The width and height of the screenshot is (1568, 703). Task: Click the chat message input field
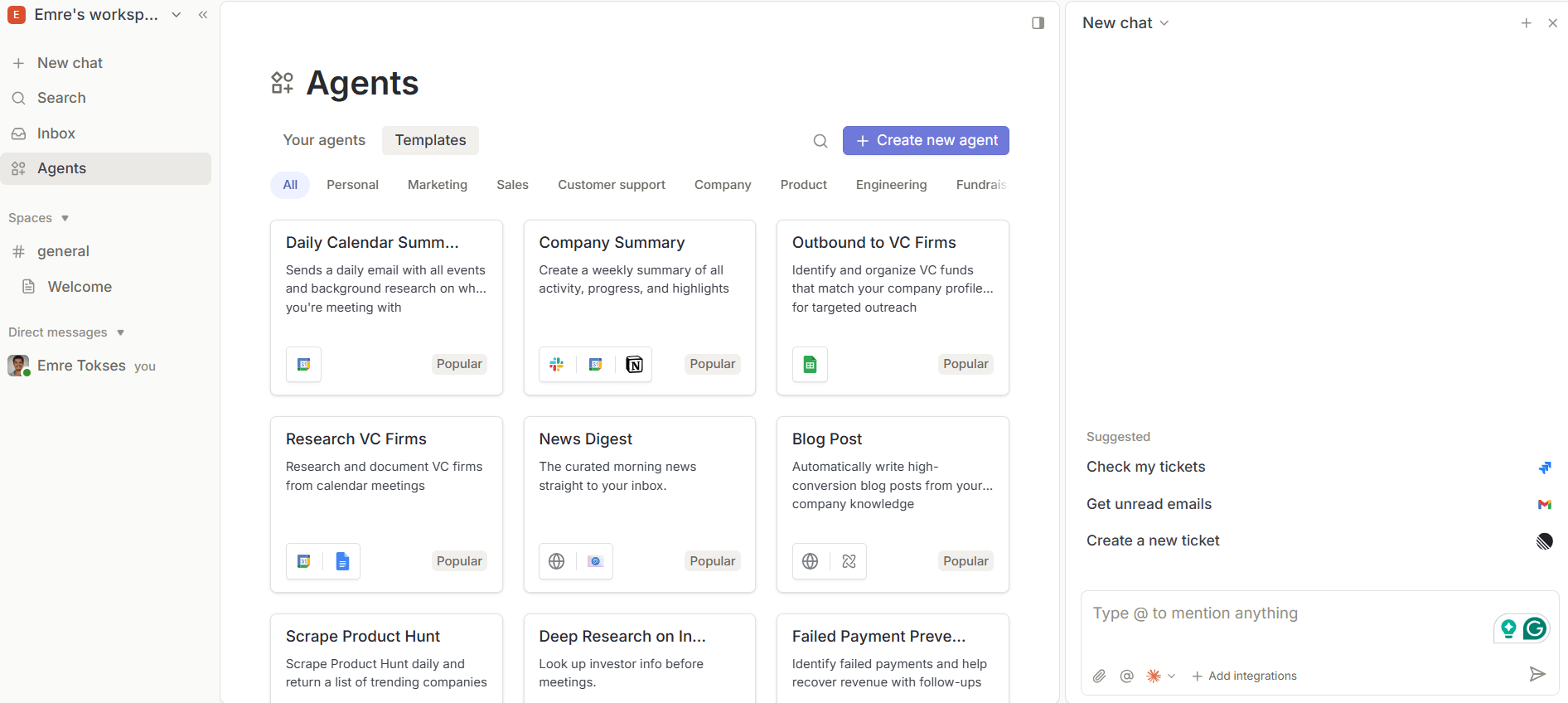(1285, 613)
